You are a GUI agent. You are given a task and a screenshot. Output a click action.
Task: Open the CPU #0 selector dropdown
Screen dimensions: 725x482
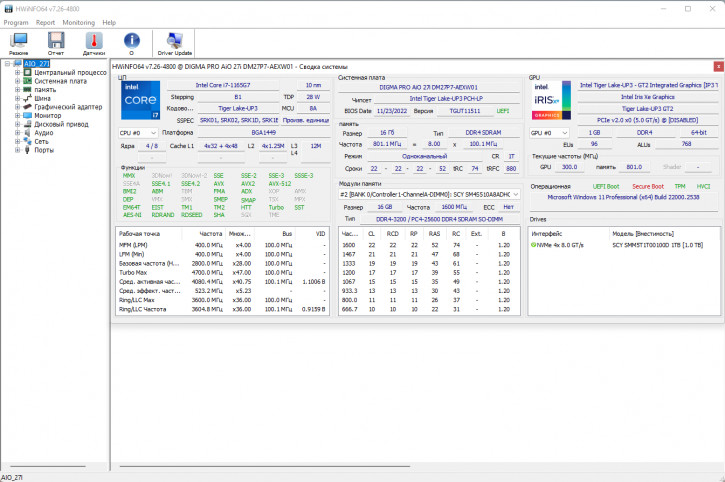click(138, 133)
